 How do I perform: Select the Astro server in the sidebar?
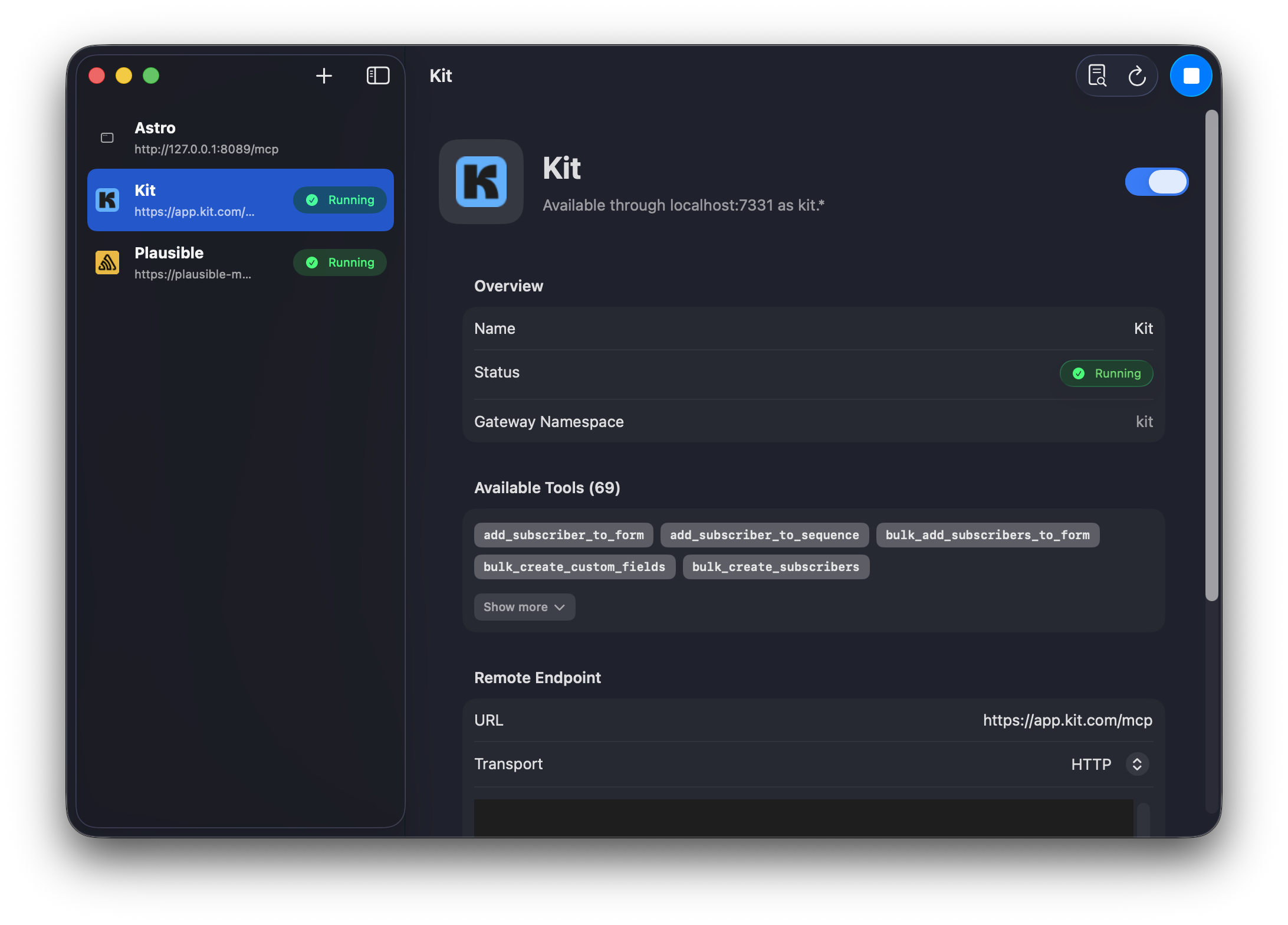point(241,138)
